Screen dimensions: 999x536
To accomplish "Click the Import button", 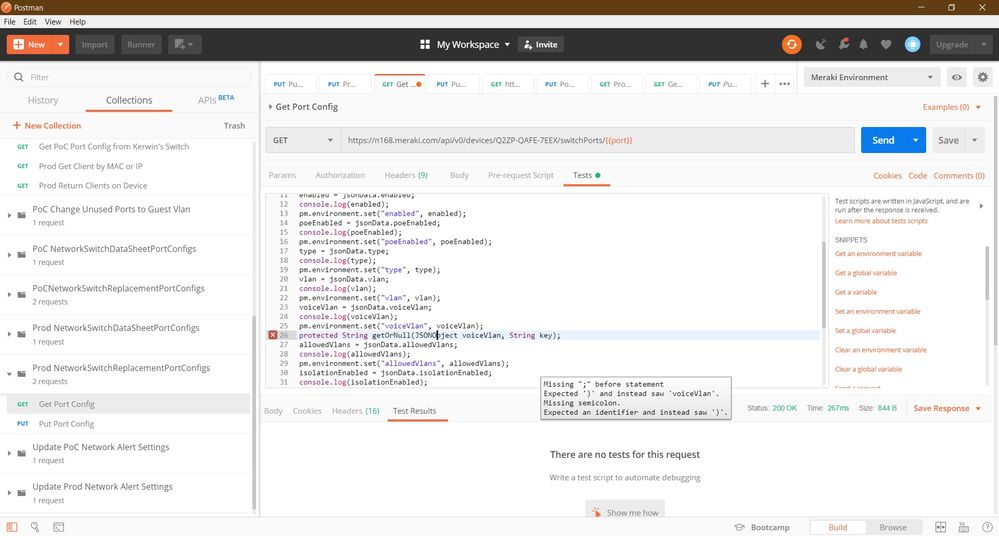I will coord(94,45).
